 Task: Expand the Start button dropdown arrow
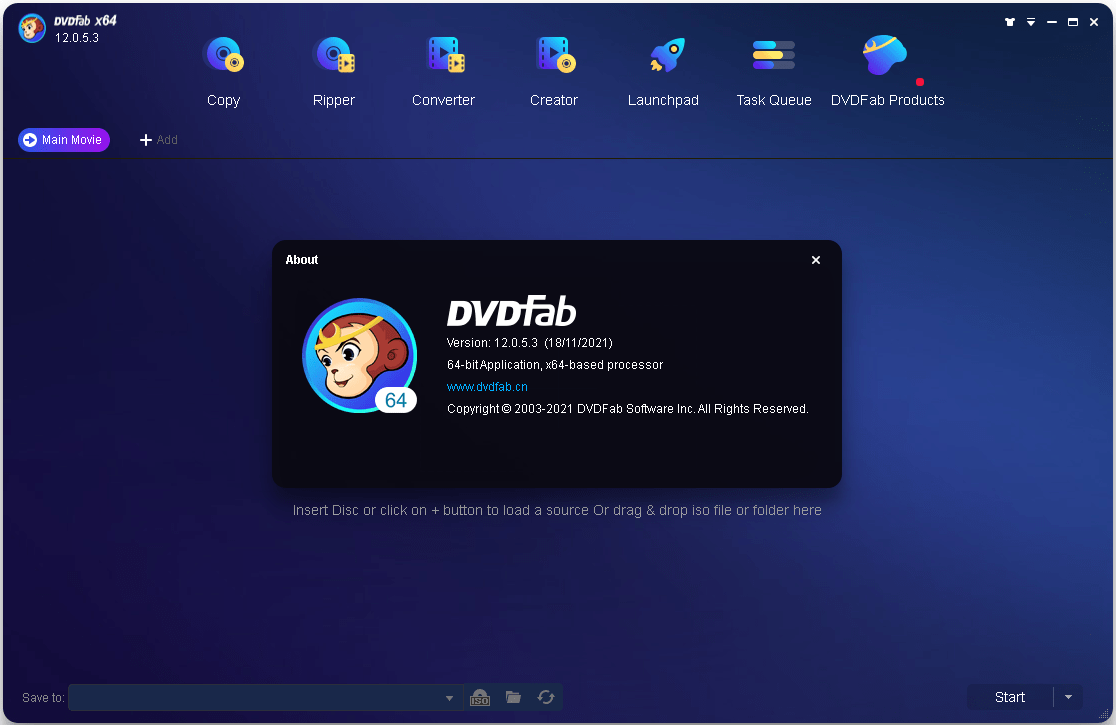(x=1068, y=697)
